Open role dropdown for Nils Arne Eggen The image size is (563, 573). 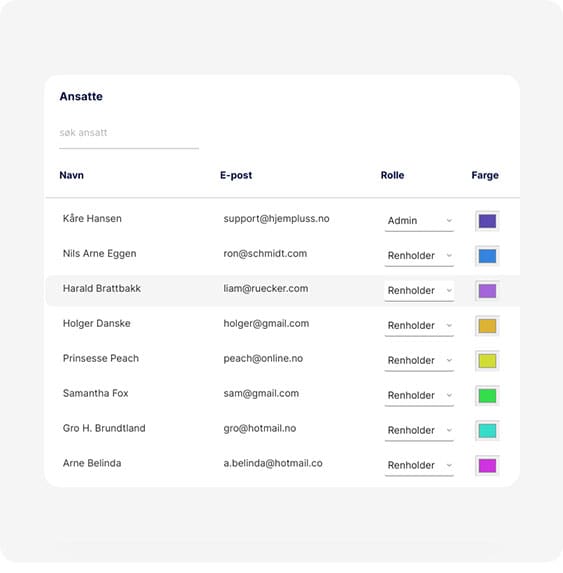pos(419,256)
